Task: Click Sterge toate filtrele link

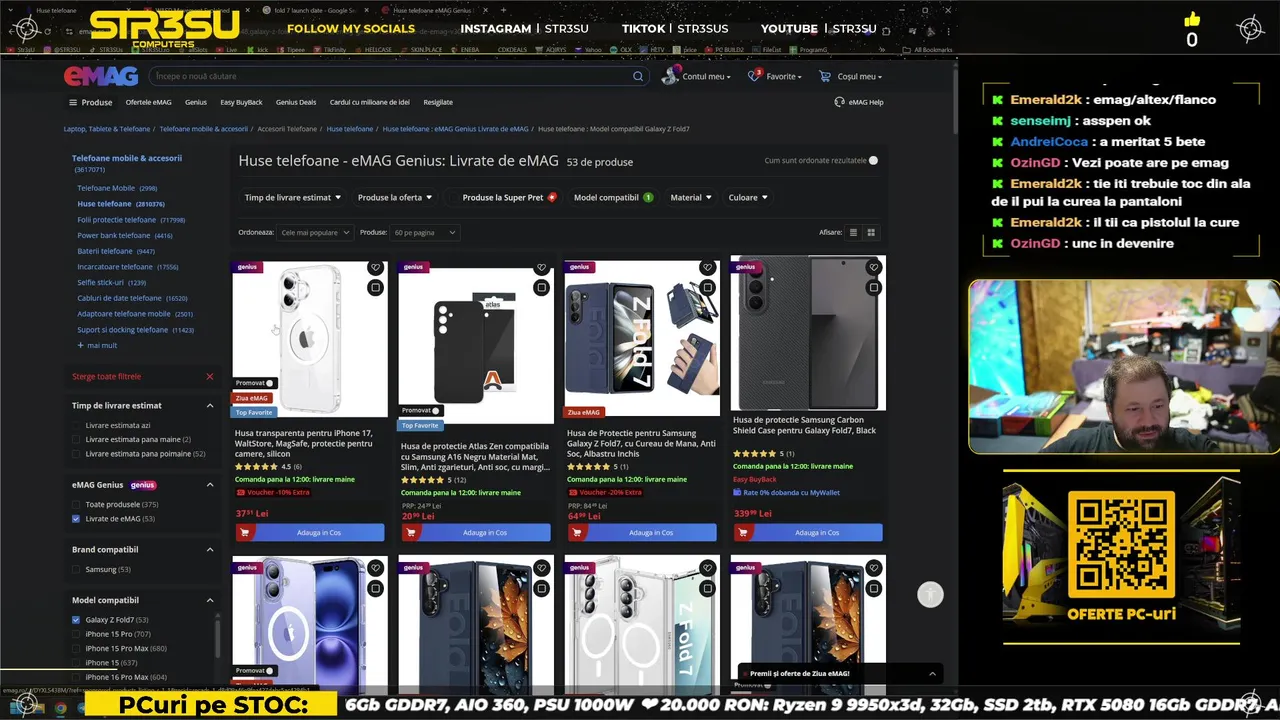Action: (x=106, y=376)
